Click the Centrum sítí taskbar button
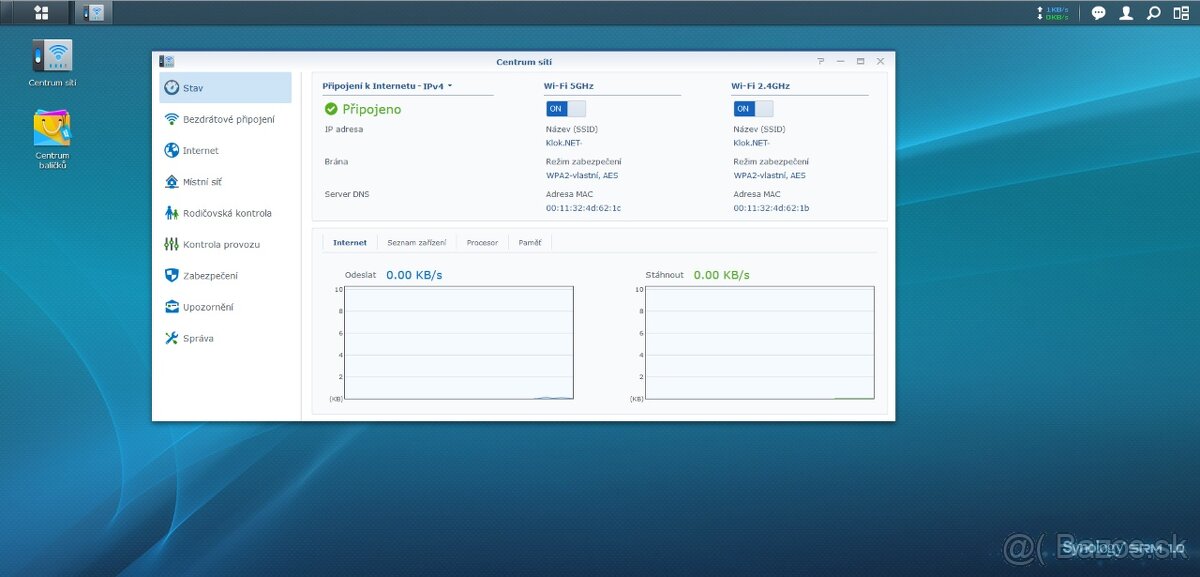 tap(96, 13)
